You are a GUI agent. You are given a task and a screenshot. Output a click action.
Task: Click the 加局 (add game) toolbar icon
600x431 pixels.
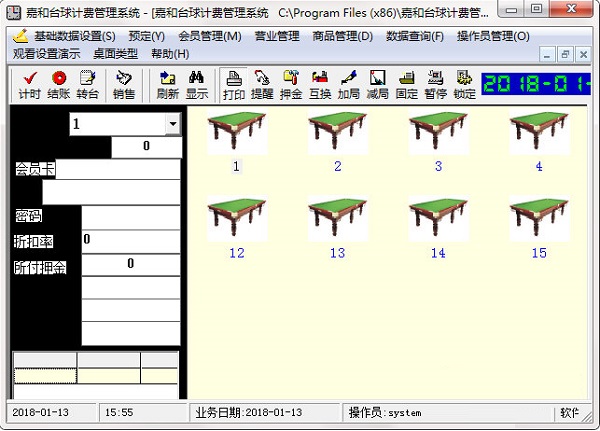pyautogui.click(x=349, y=85)
